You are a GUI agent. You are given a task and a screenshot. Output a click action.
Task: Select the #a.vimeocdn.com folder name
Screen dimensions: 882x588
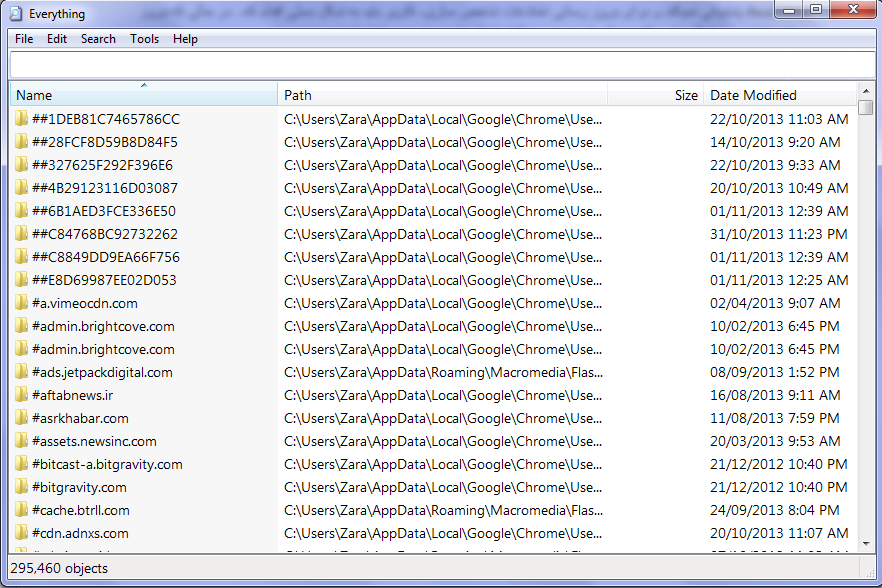[85, 303]
